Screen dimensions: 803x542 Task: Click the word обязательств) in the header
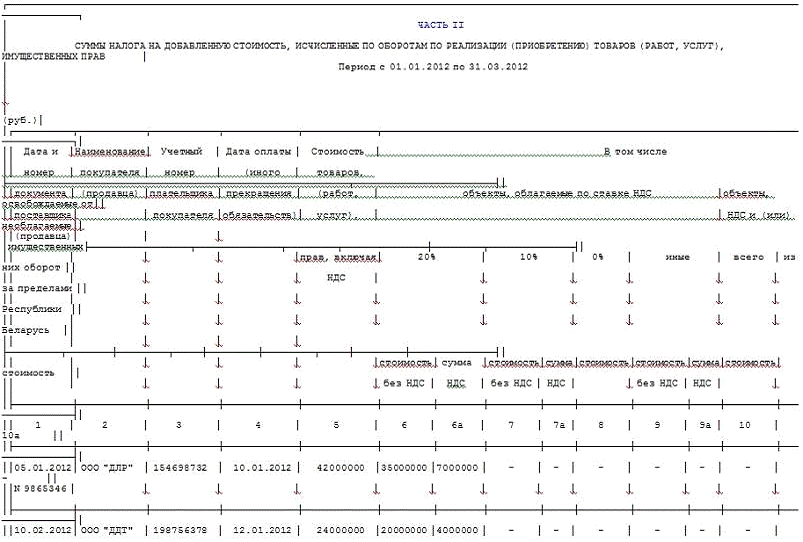(x=259, y=215)
